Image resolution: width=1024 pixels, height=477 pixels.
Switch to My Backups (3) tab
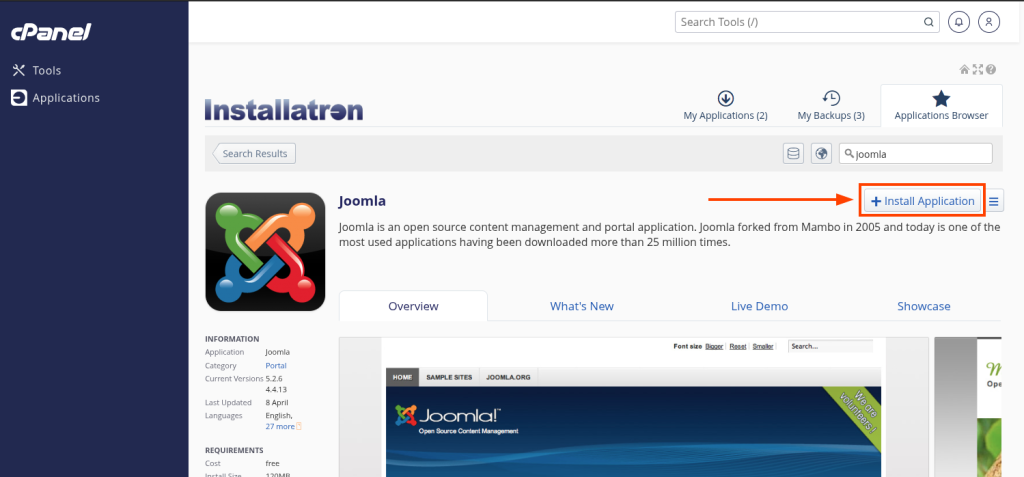point(831,106)
